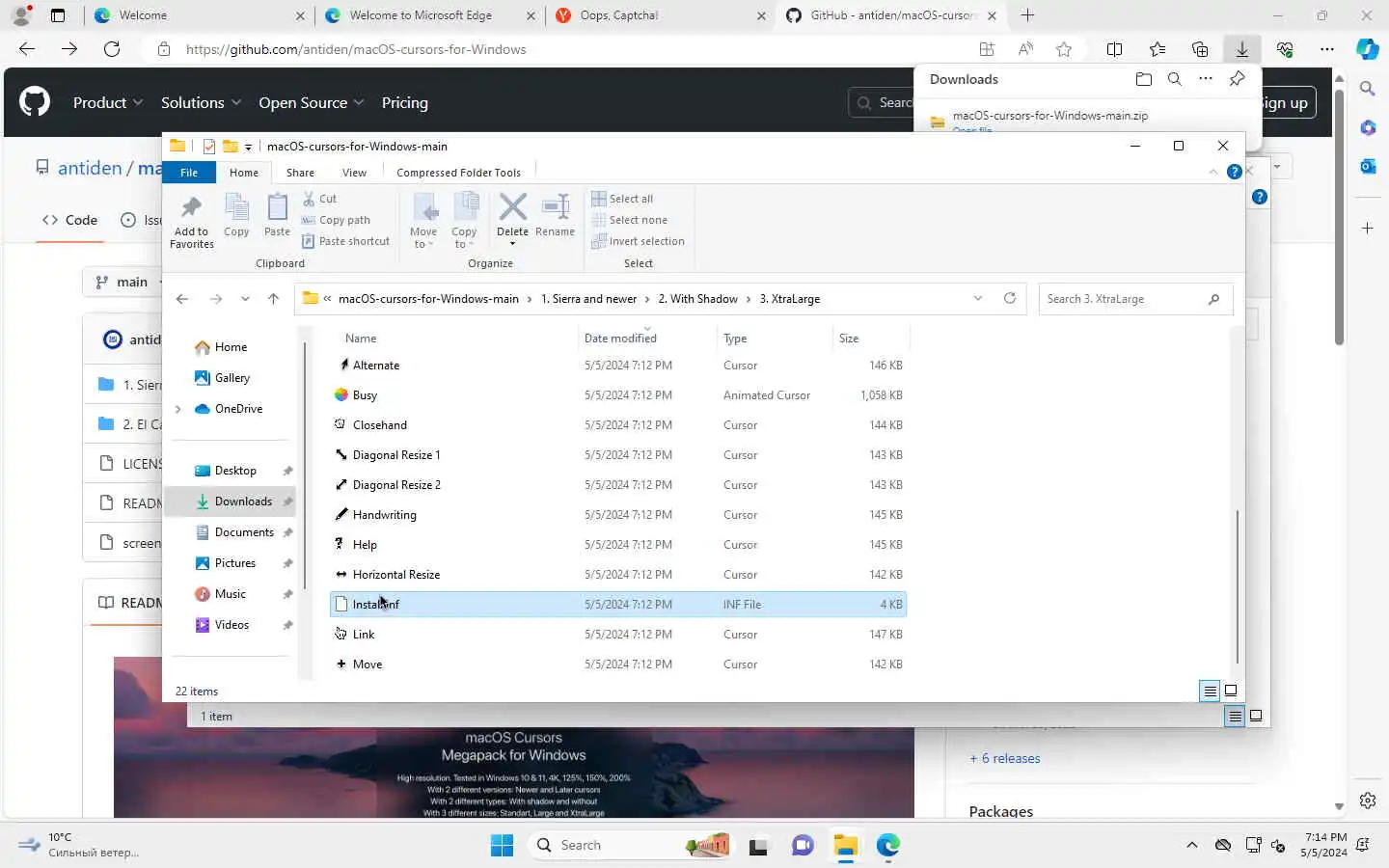
Task: Switch to the Share ribbon tab
Action: pyautogui.click(x=300, y=173)
